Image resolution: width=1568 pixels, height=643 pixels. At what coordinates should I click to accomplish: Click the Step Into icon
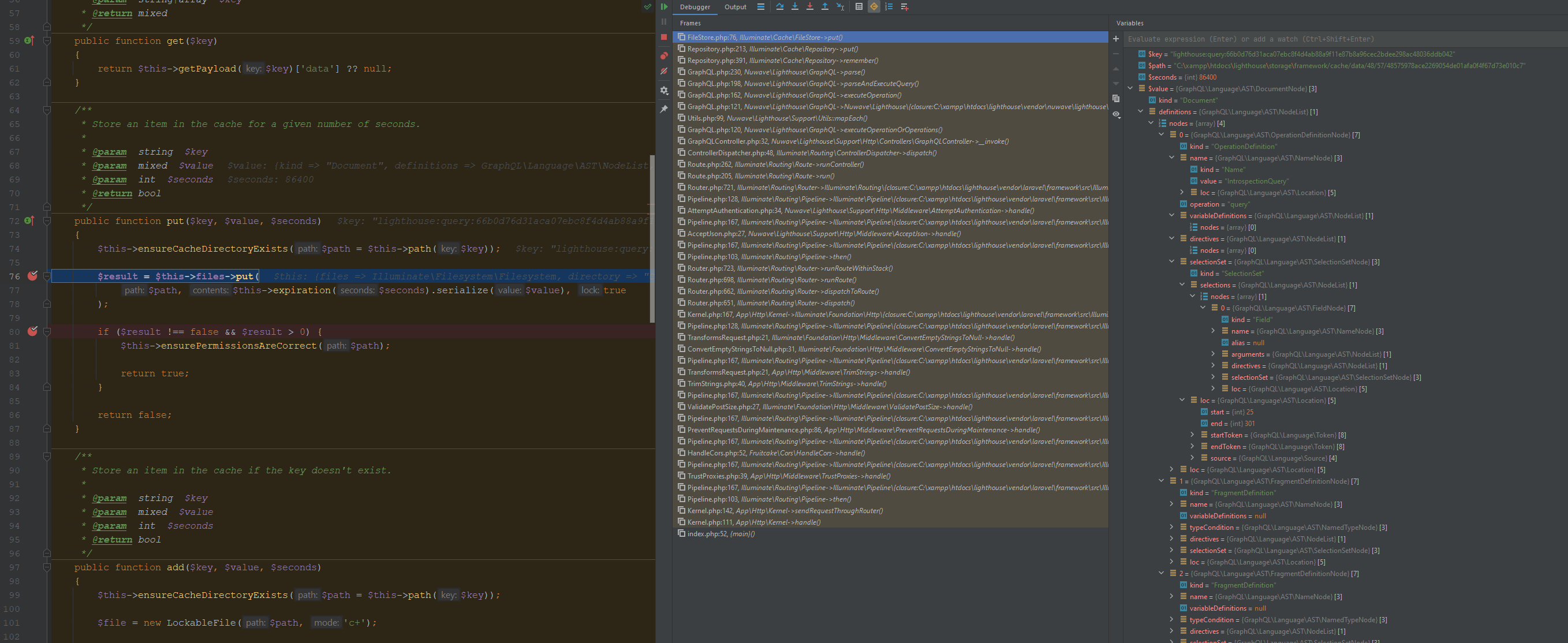(x=795, y=7)
